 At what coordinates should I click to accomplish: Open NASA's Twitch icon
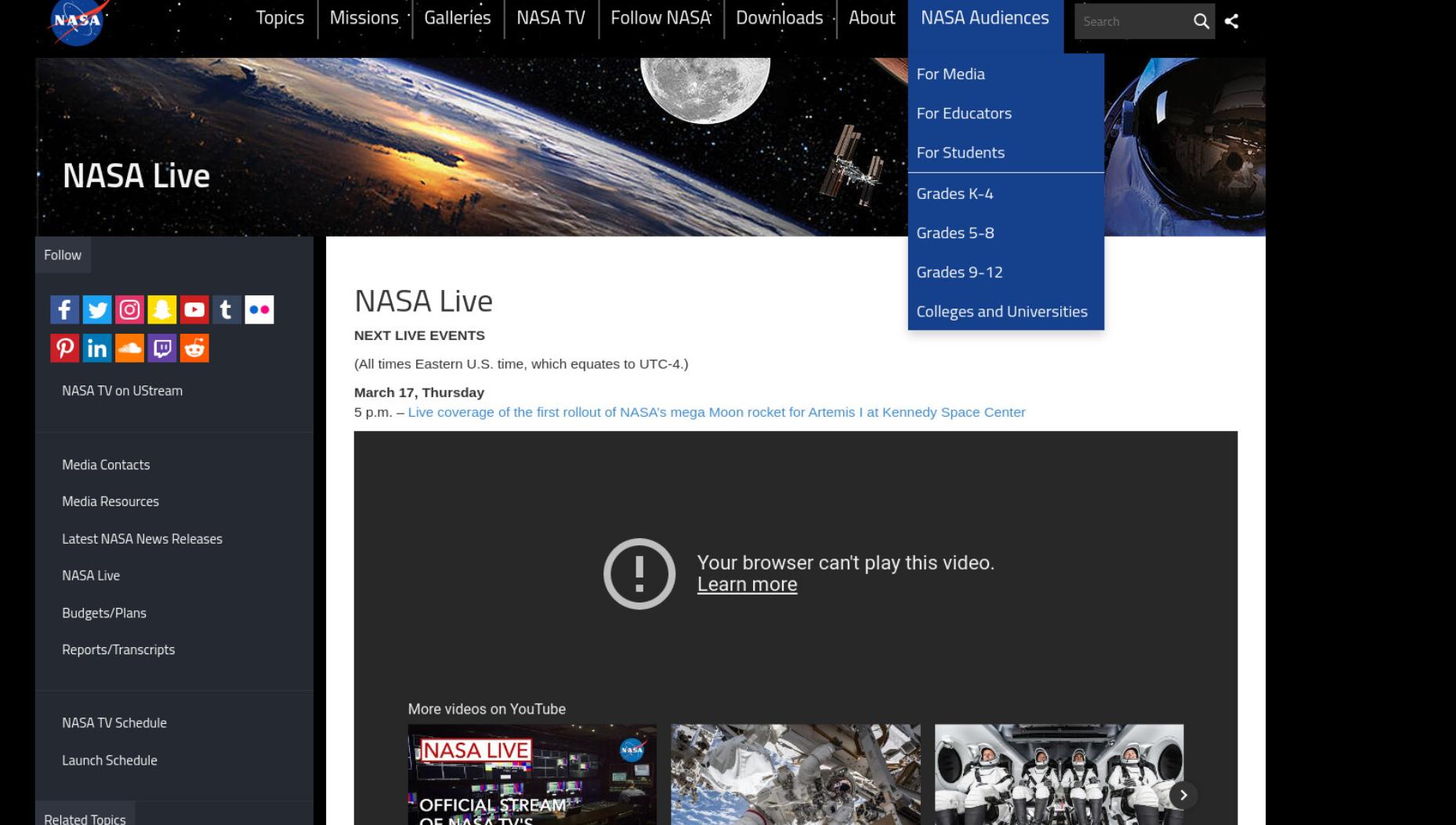[x=161, y=348]
